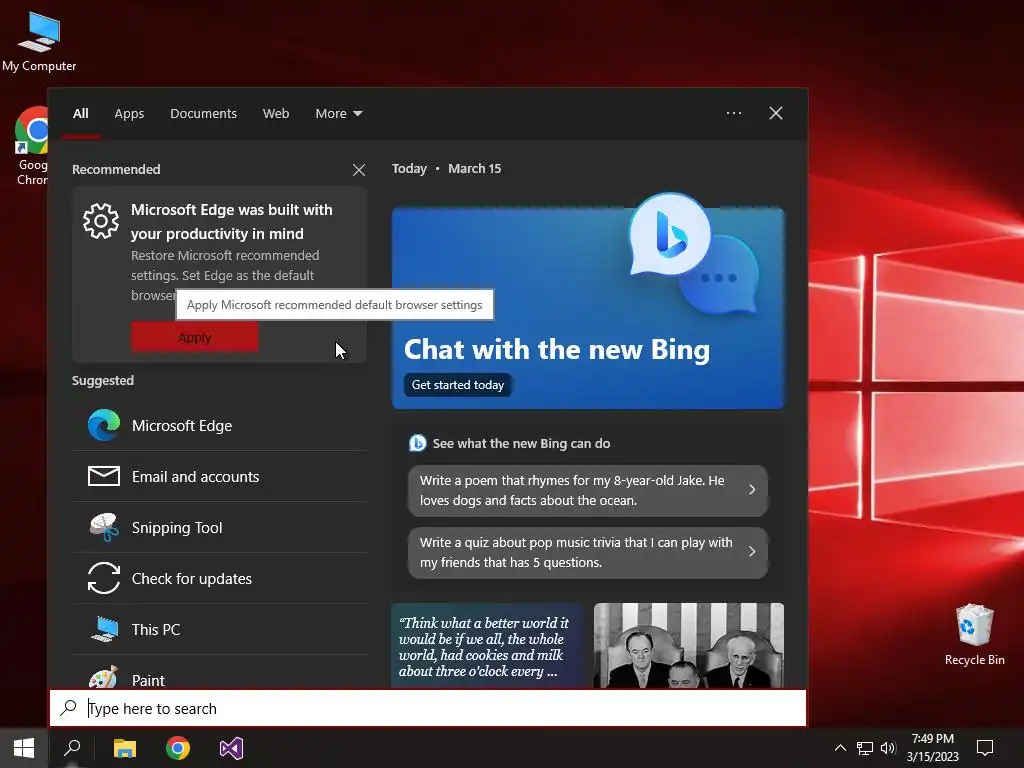Select the pop music quiz Bing prompt
The image size is (1024, 768).
(588, 552)
